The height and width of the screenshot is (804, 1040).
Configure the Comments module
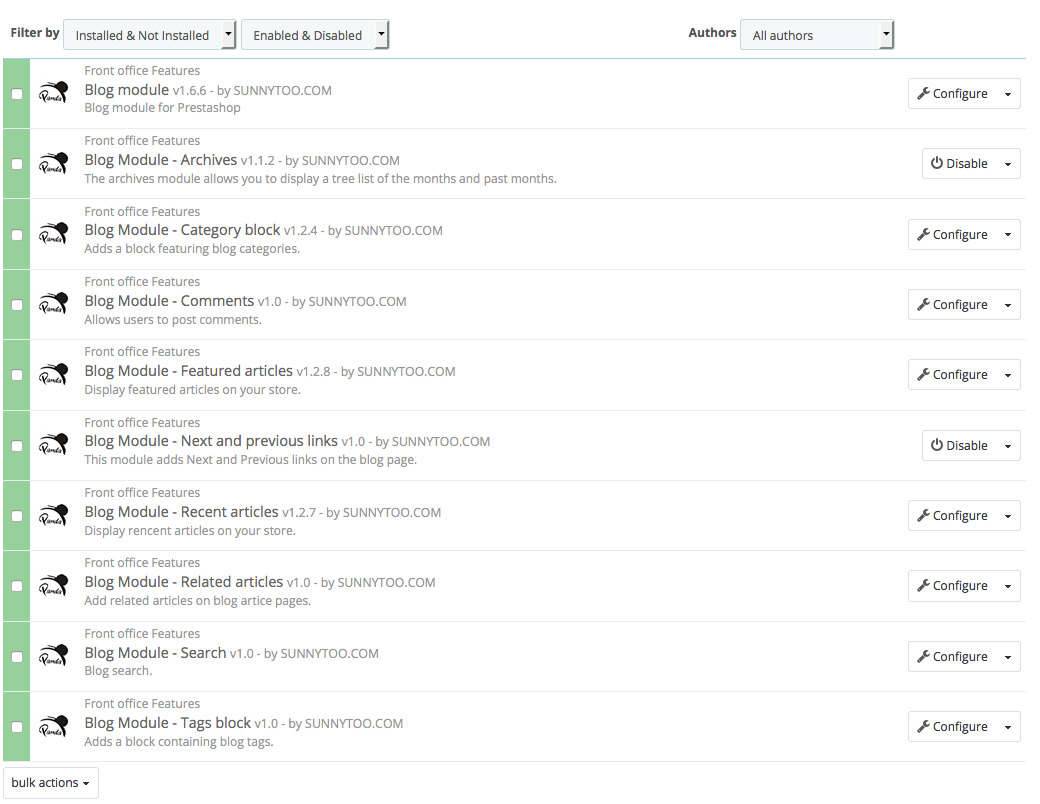(x=952, y=305)
